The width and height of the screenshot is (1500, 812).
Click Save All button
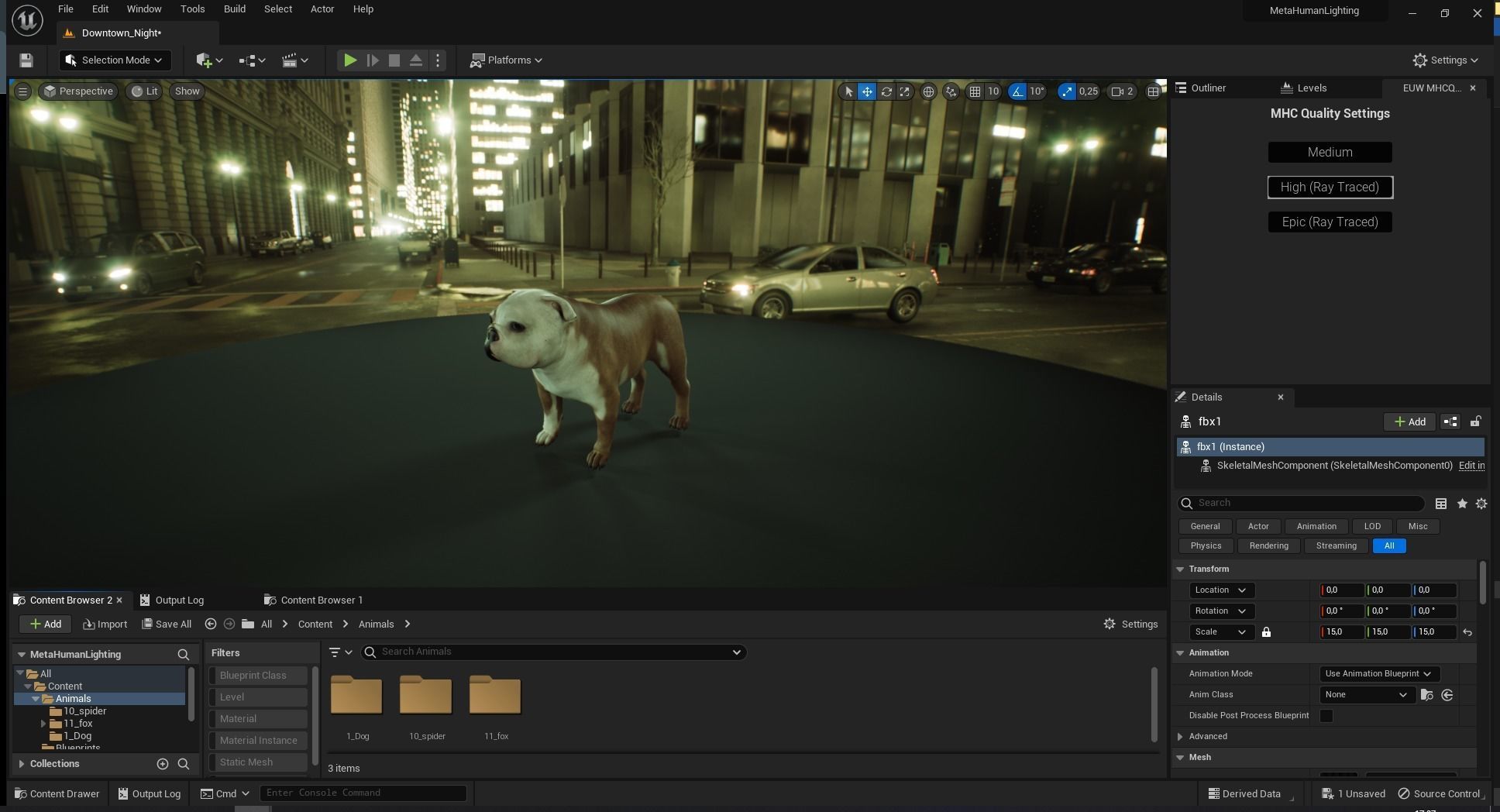[167, 624]
